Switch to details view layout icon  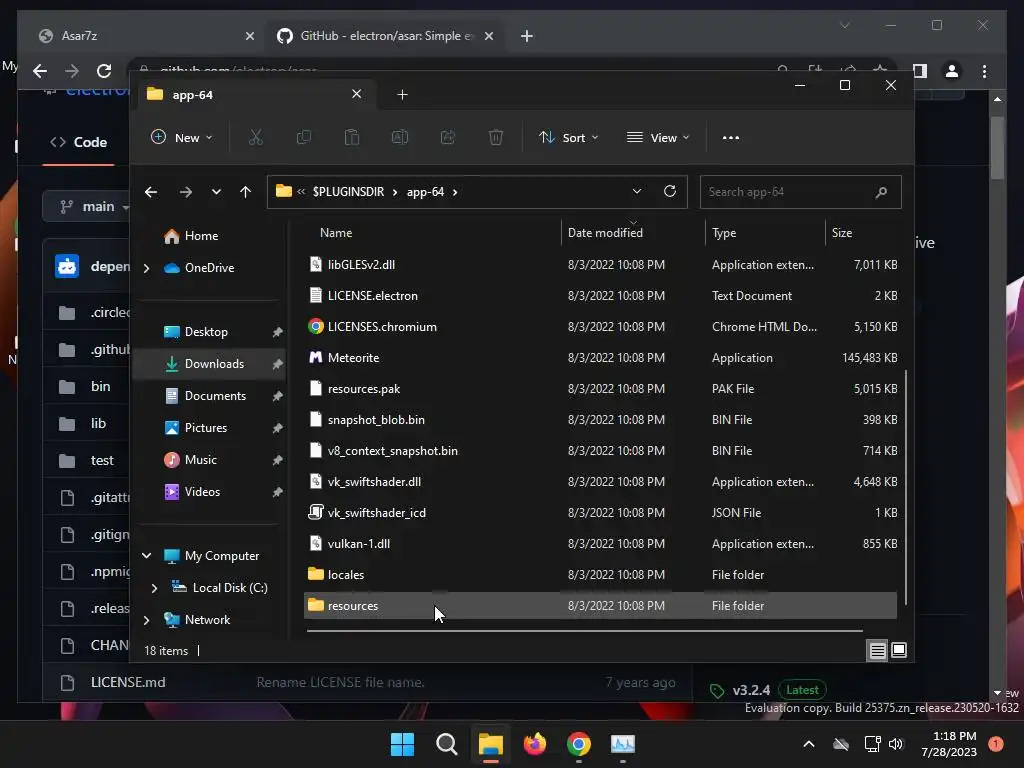(x=877, y=650)
